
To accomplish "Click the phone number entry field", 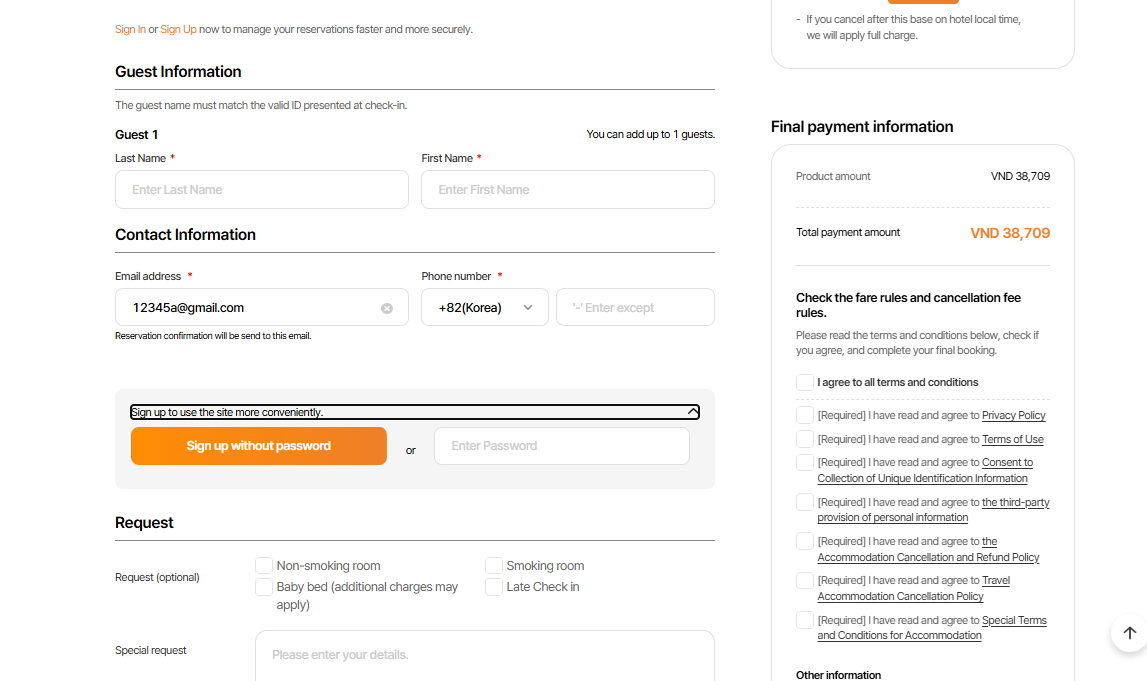I will pyautogui.click(x=635, y=308).
